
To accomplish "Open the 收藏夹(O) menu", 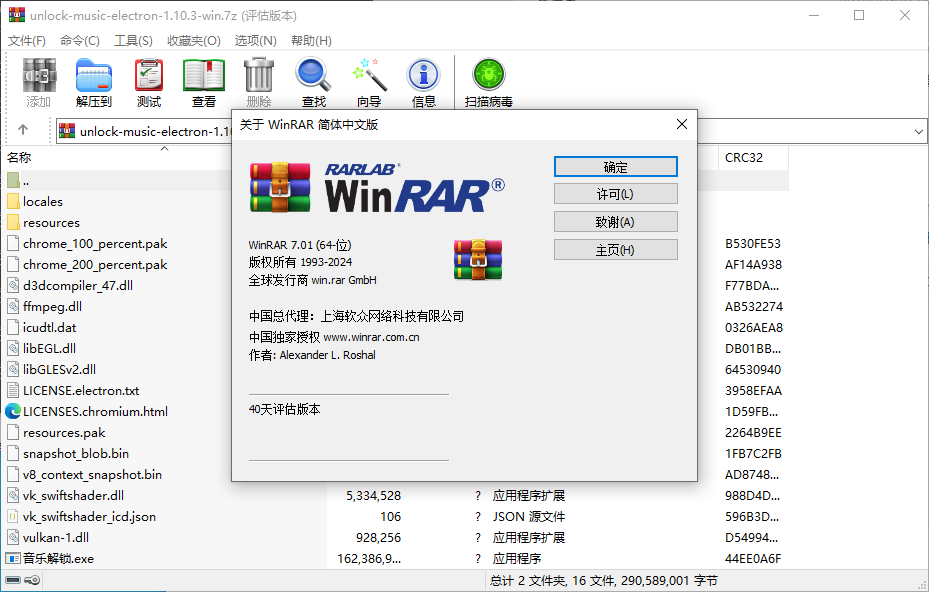I will (x=193, y=41).
